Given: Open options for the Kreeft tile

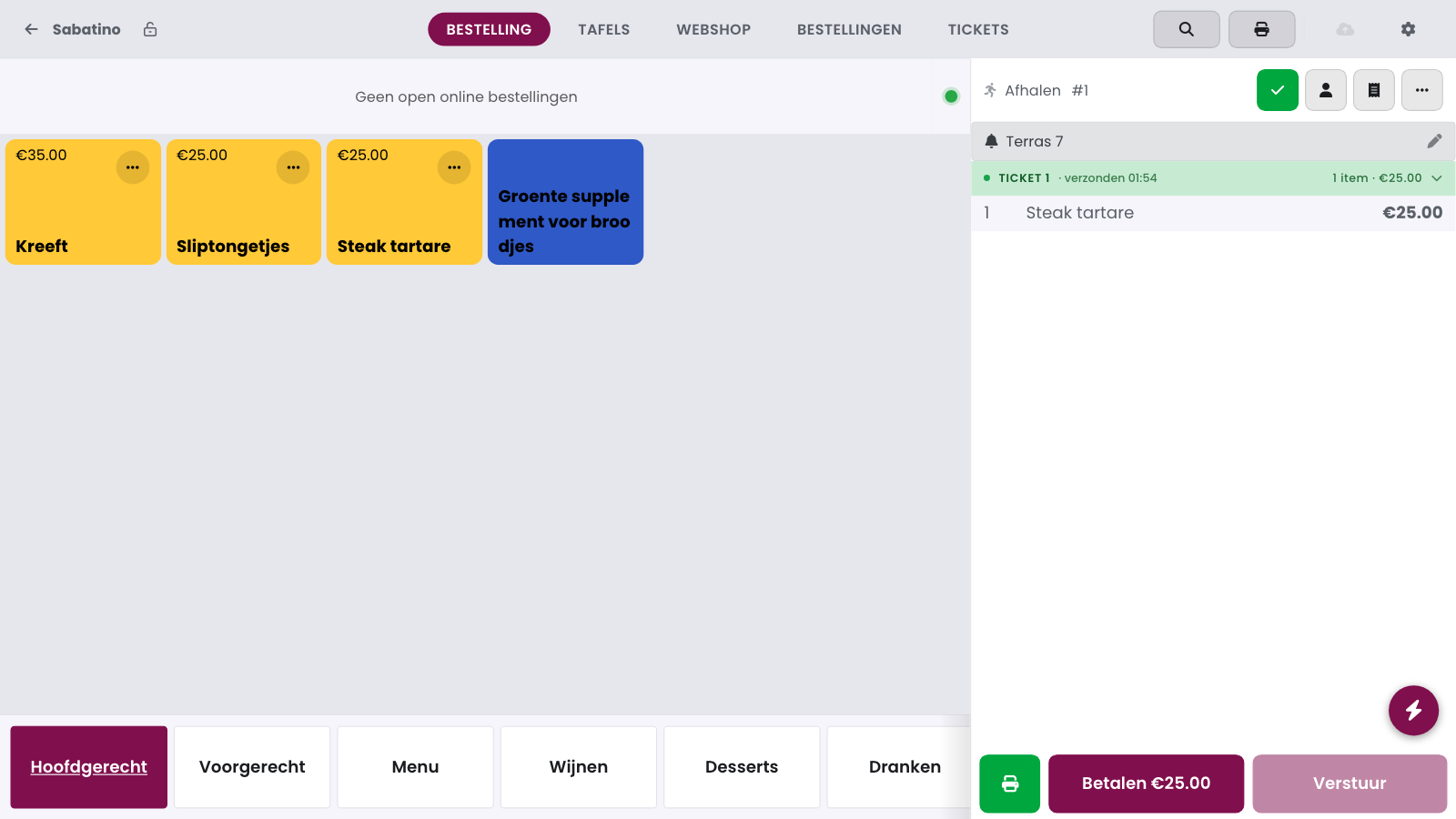Looking at the screenshot, I should (x=133, y=167).
